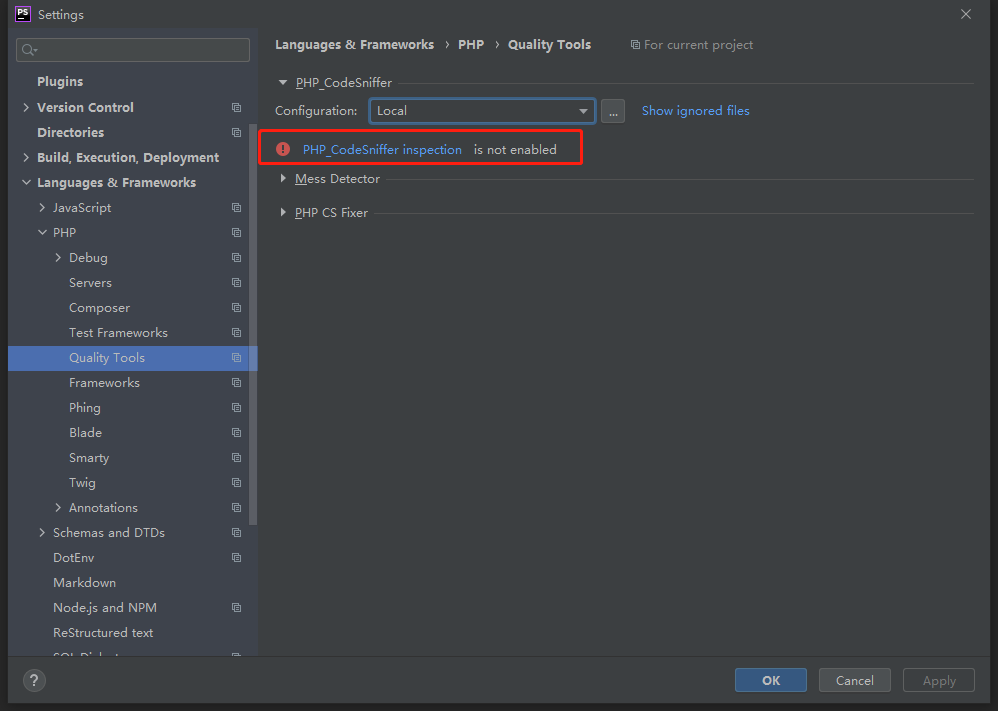Click the settings tree vertical scrollbar

pos(253,325)
